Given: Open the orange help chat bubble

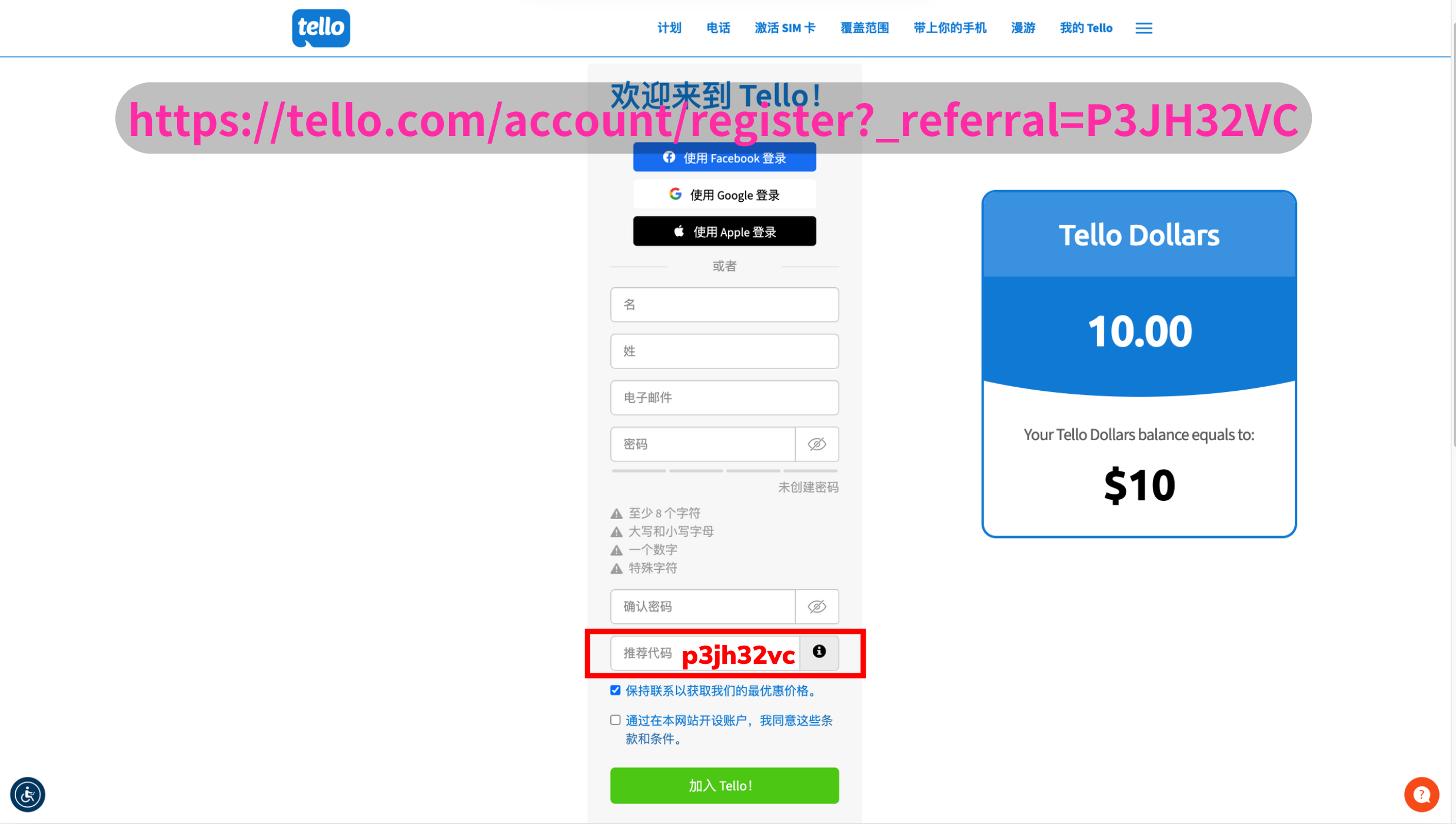Looking at the screenshot, I should click(1421, 795).
